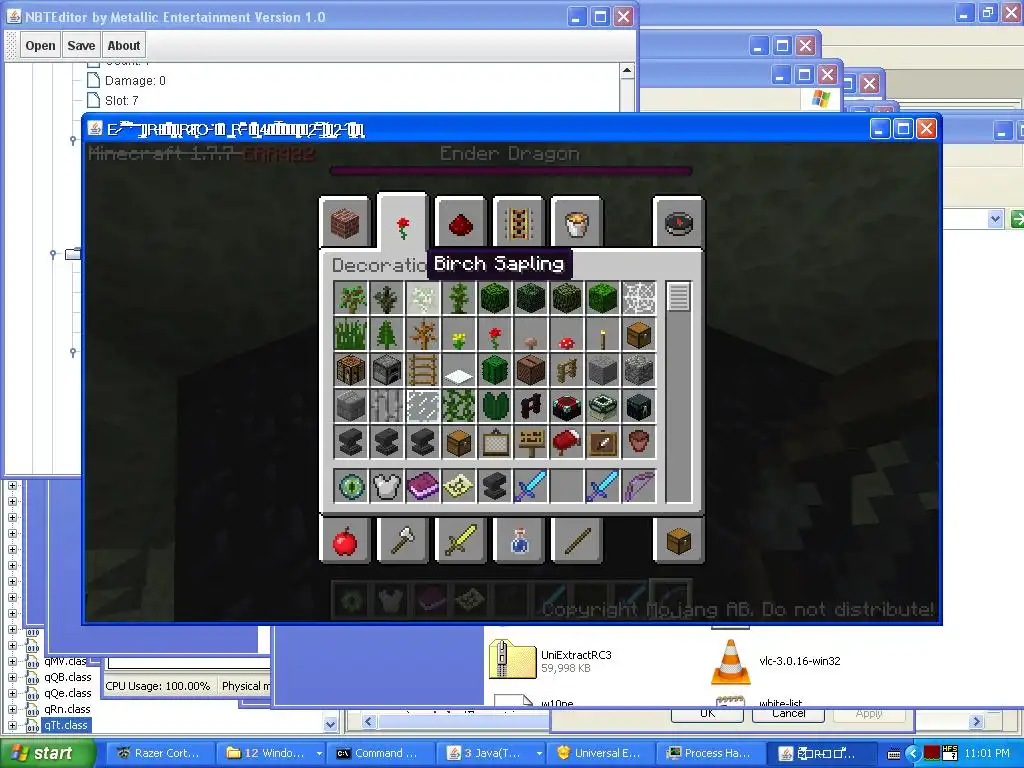Click the Open button in NBTEditor
Screen dimensions: 1024x768
[x=40, y=46]
